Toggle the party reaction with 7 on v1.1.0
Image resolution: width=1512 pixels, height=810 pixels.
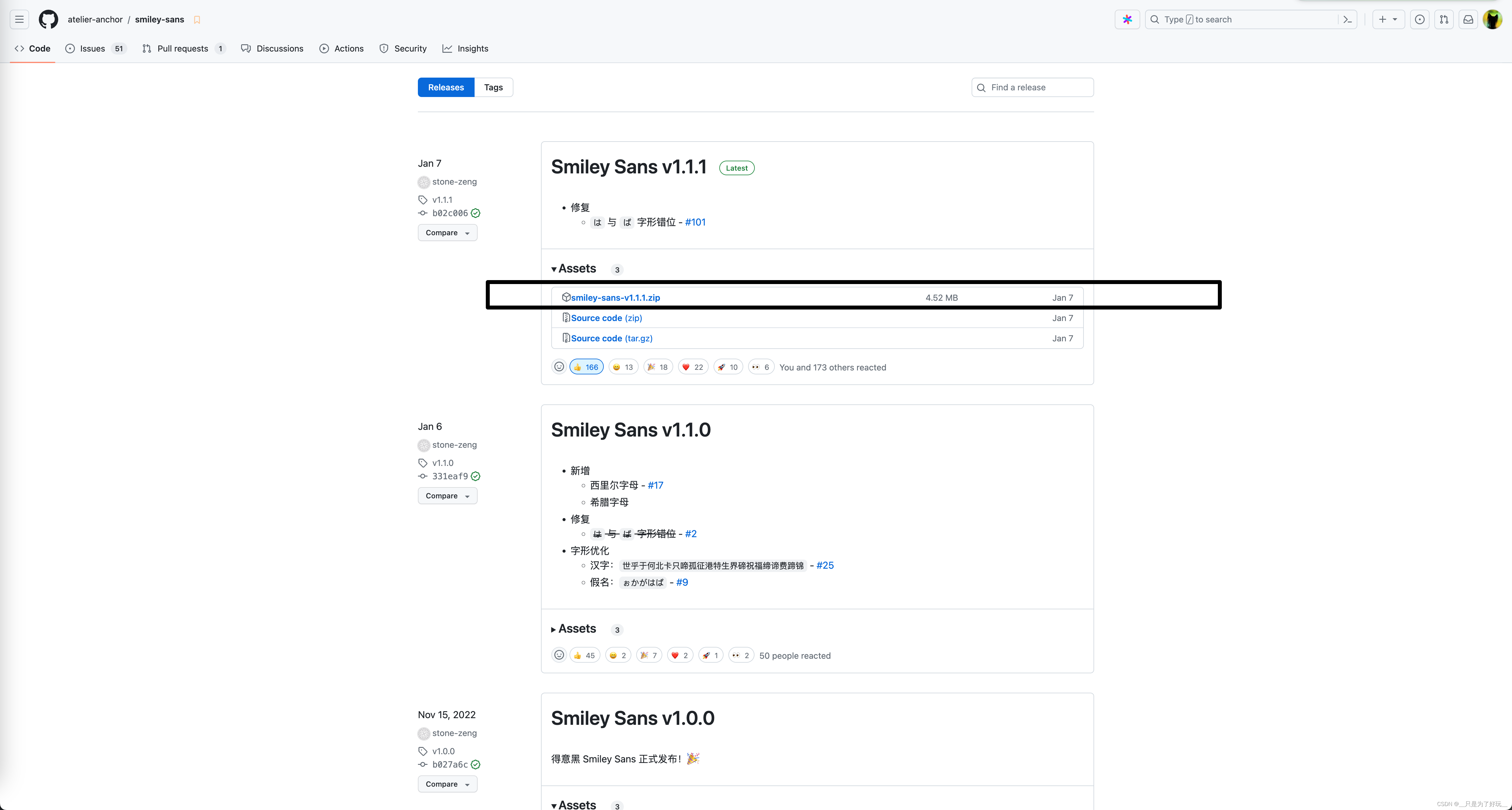click(649, 655)
